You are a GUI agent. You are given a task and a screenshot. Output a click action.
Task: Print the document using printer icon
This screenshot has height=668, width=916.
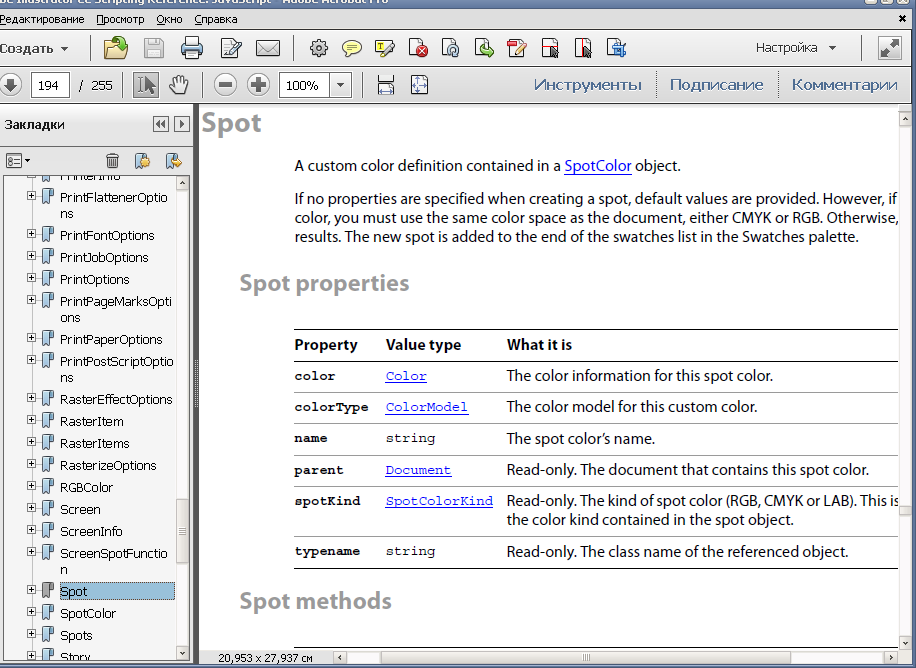pos(192,48)
